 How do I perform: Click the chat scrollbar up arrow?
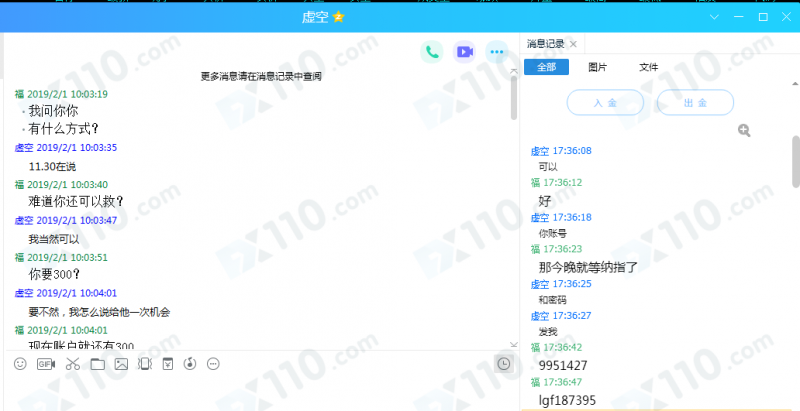[514, 71]
